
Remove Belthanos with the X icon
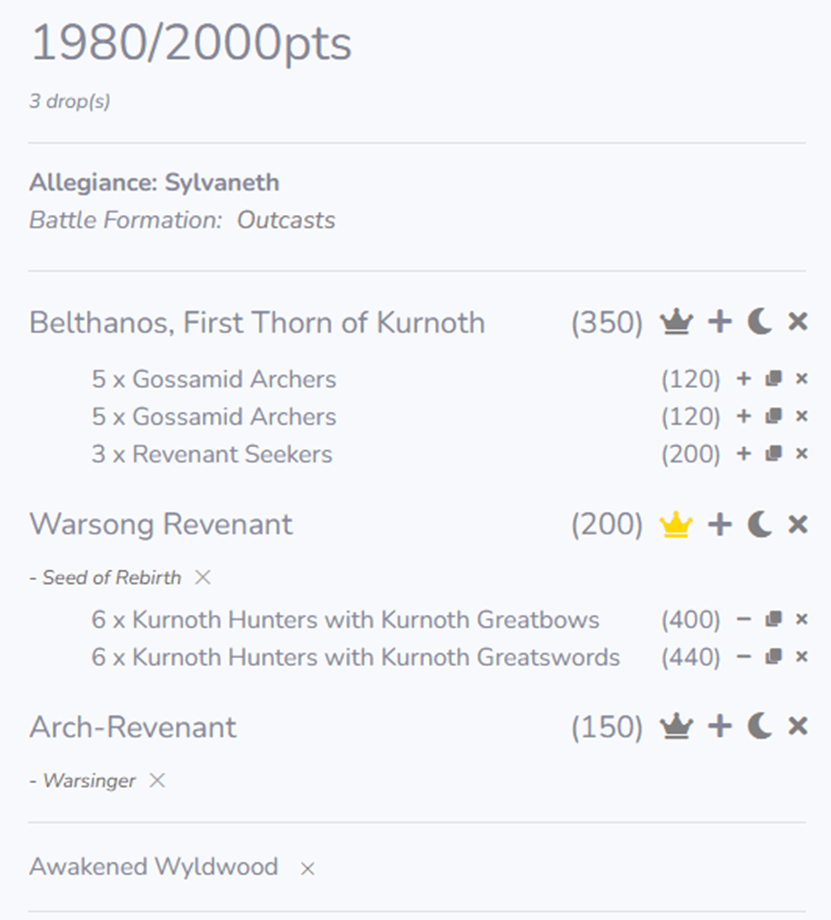coord(797,322)
